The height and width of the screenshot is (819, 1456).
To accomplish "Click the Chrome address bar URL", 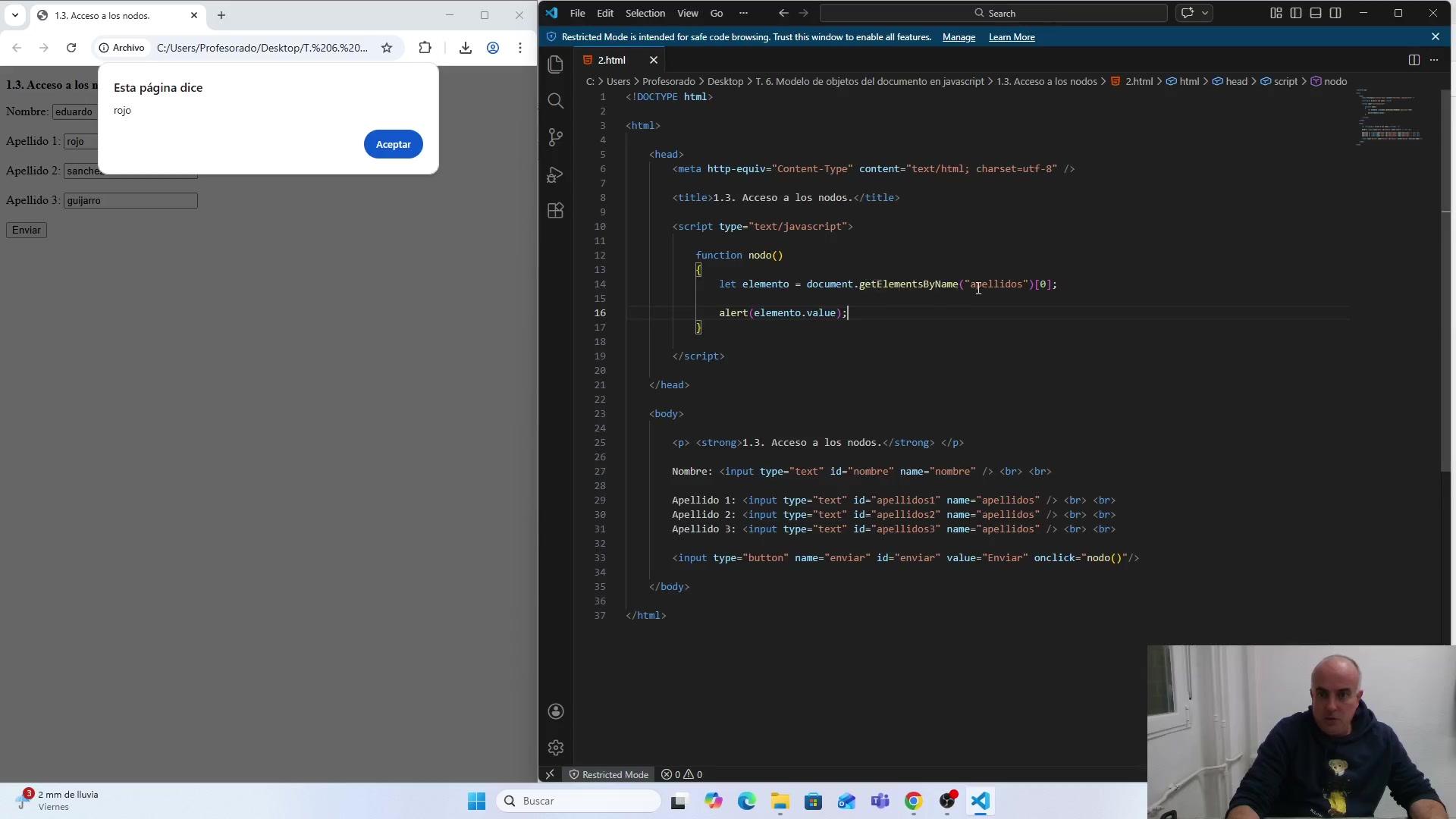I will [262, 48].
